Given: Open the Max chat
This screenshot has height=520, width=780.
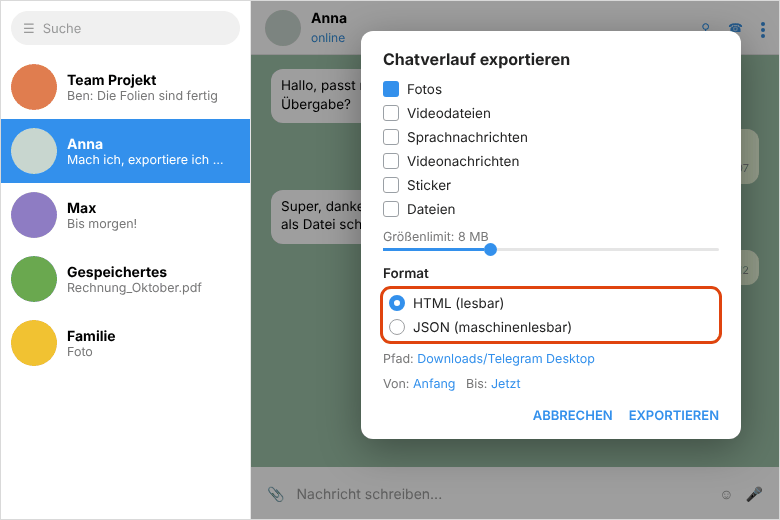Looking at the screenshot, I should [x=125, y=215].
